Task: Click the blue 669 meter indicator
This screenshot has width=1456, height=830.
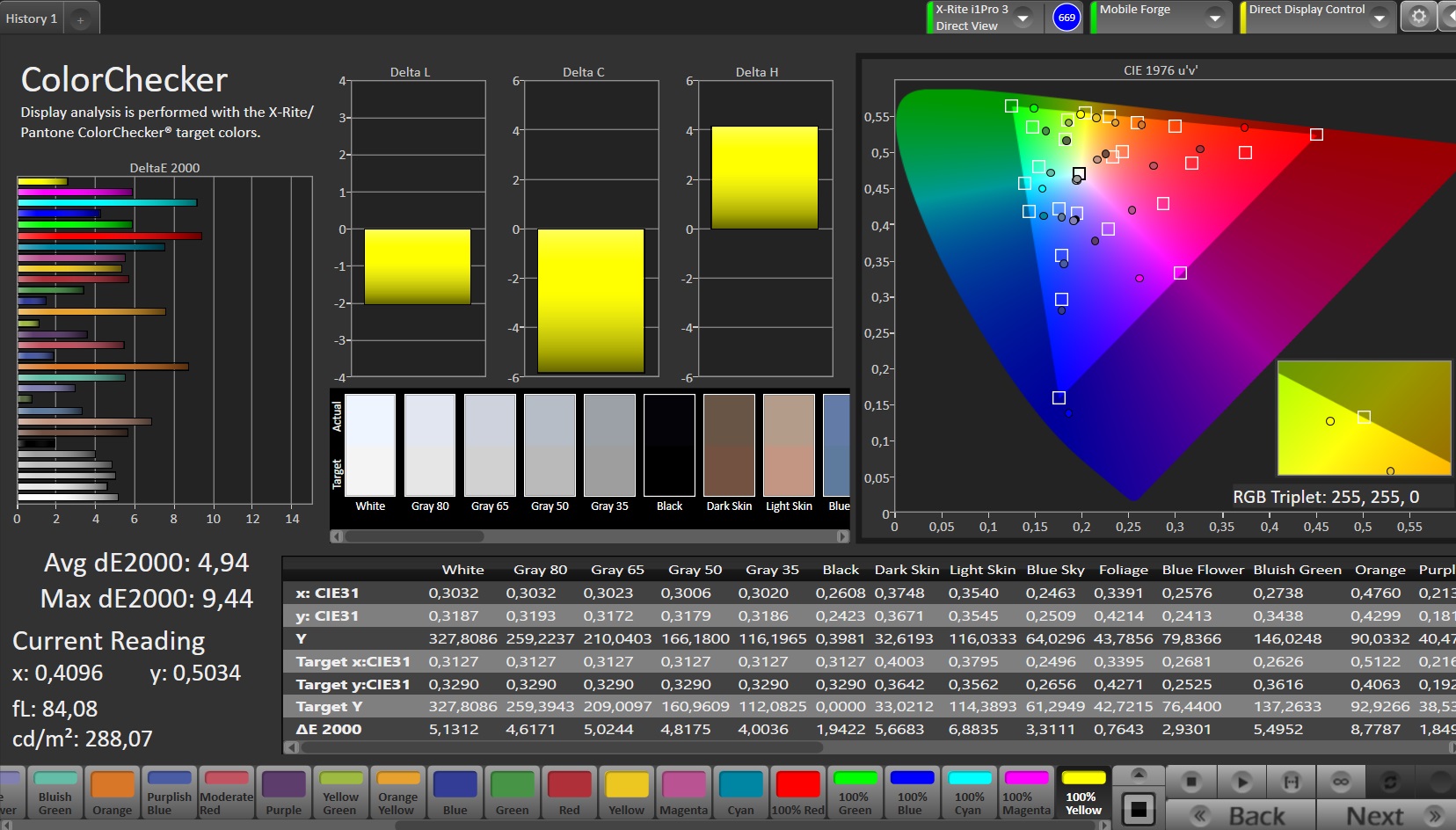Action: (x=1067, y=18)
